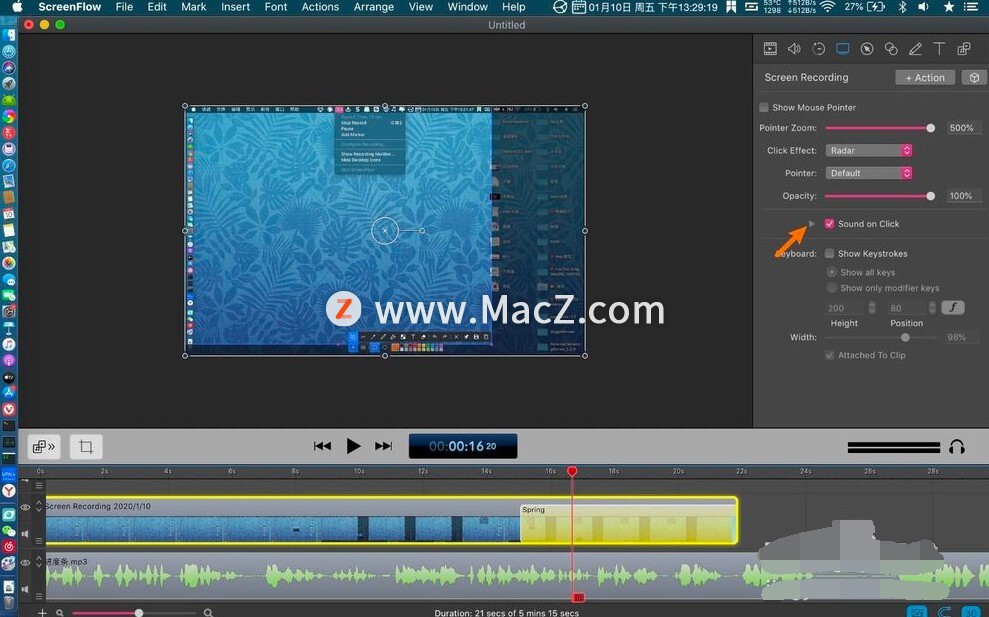Click the Pointer Zoom slider handle

point(930,128)
